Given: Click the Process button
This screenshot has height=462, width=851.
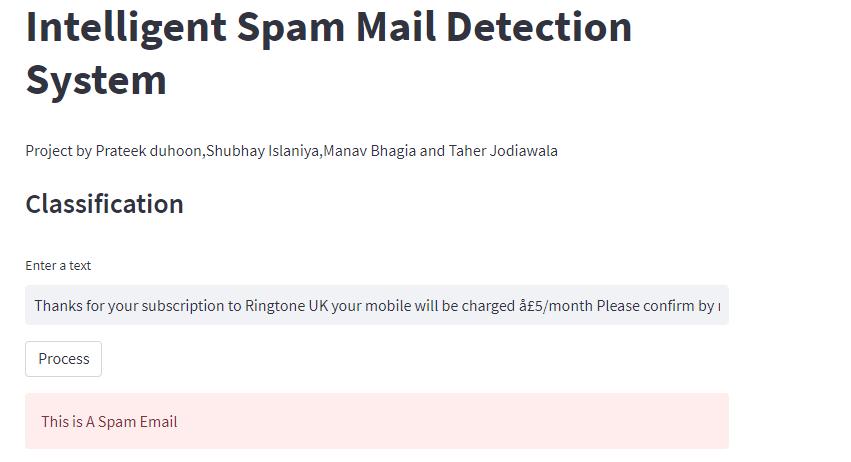Looking at the screenshot, I should (63, 359).
